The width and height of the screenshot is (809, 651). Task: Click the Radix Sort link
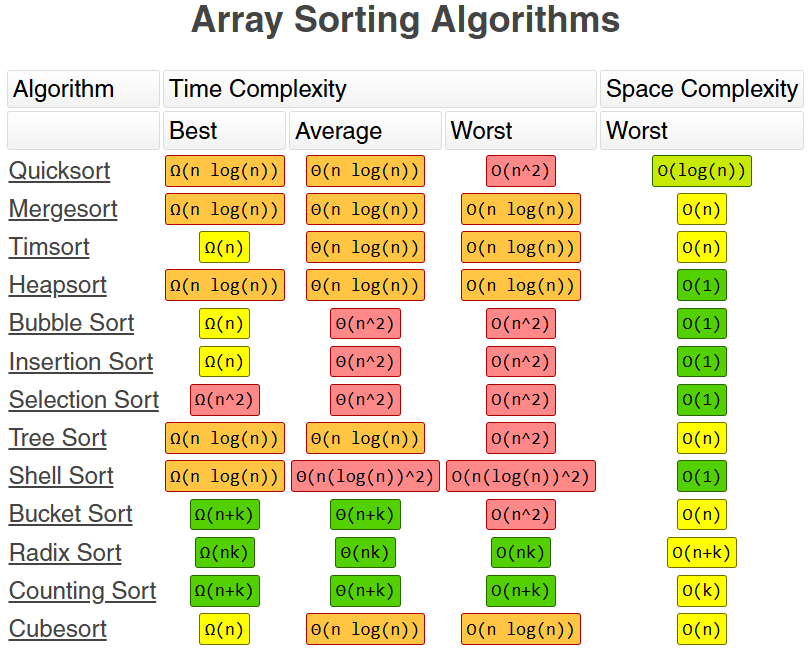[65, 553]
